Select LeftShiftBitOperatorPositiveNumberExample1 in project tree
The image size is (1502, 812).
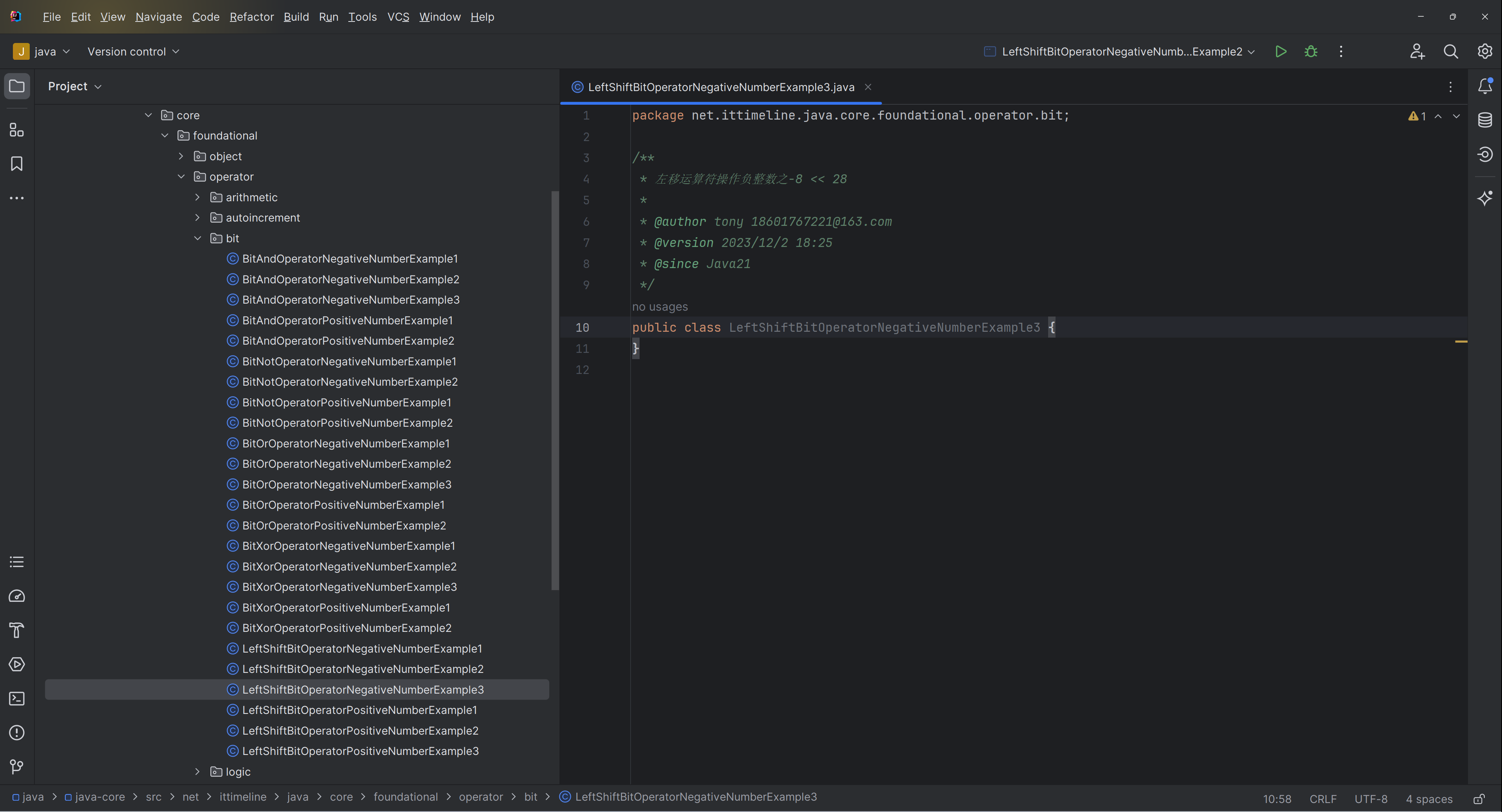coord(359,710)
